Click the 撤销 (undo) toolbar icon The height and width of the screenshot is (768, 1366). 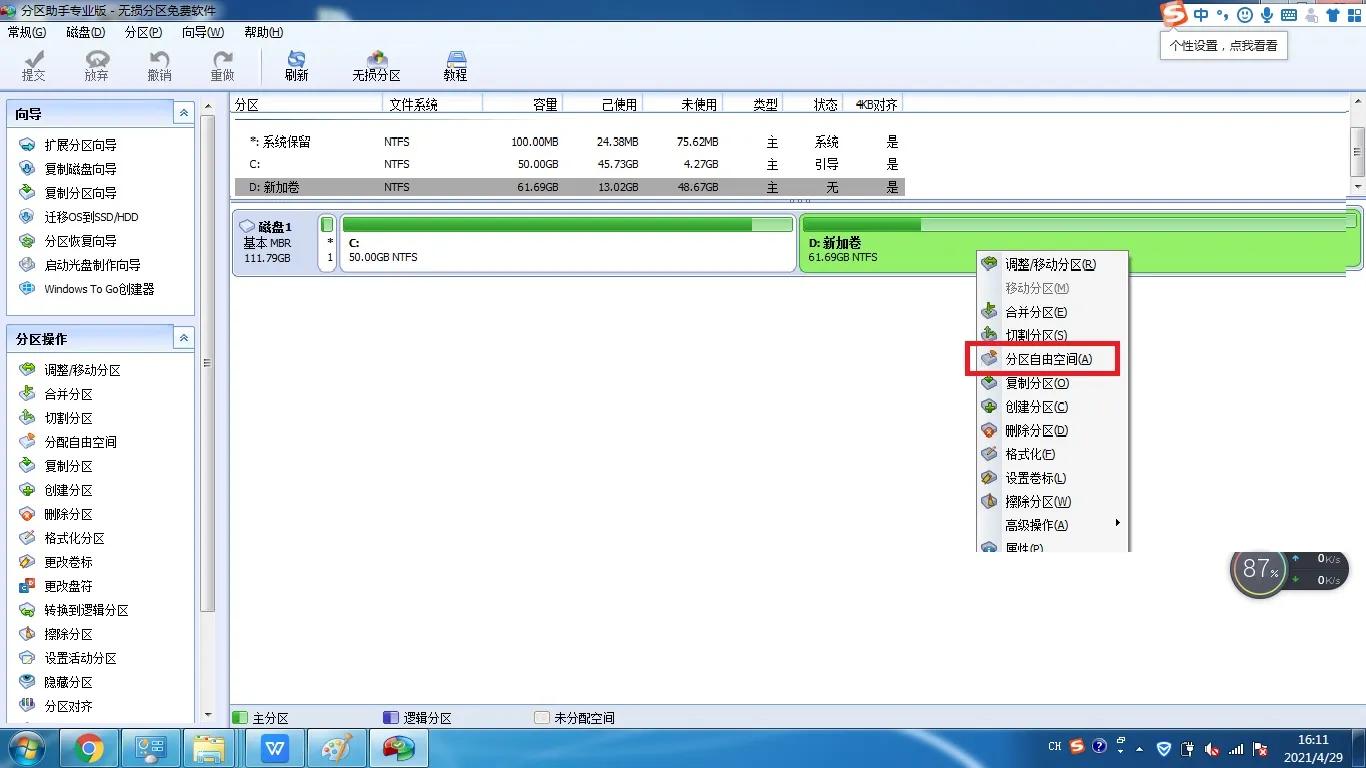point(159,66)
